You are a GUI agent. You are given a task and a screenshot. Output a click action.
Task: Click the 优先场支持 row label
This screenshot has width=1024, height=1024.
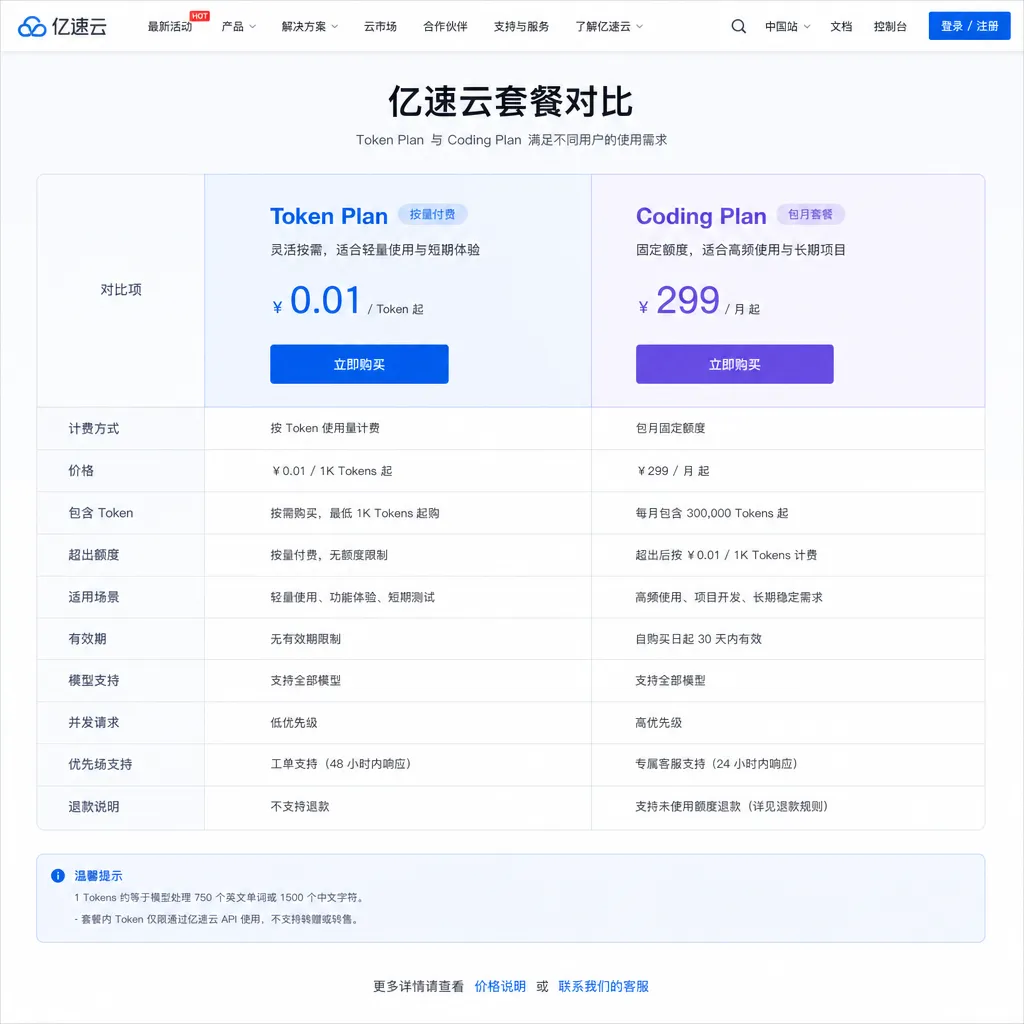(x=100, y=764)
